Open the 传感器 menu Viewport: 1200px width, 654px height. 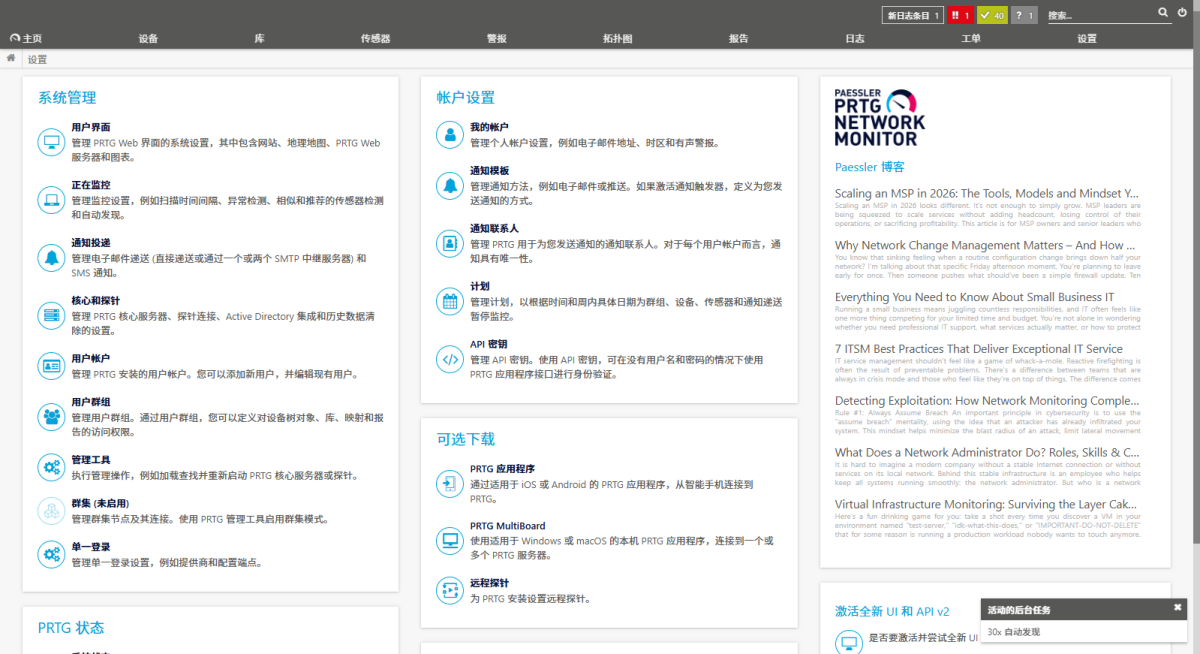click(378, 37)
